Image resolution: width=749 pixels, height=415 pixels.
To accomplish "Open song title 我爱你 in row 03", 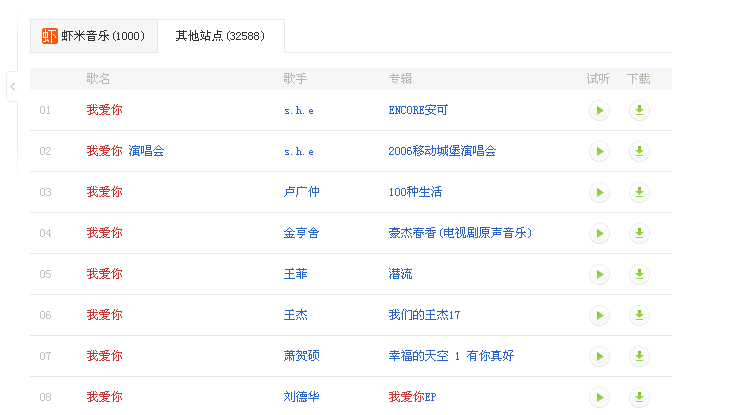I will coord(105,192).
